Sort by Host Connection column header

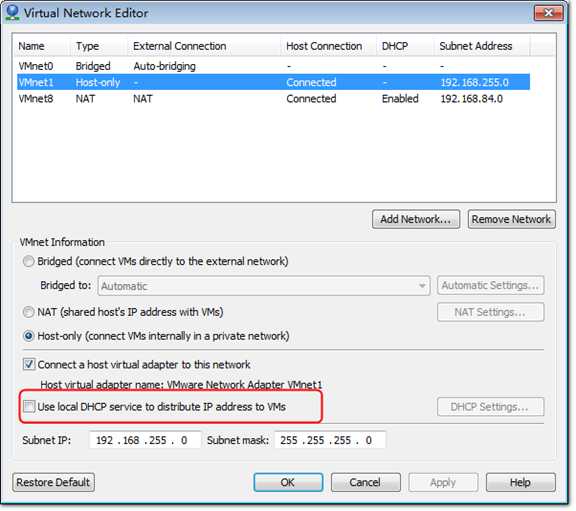329,46
